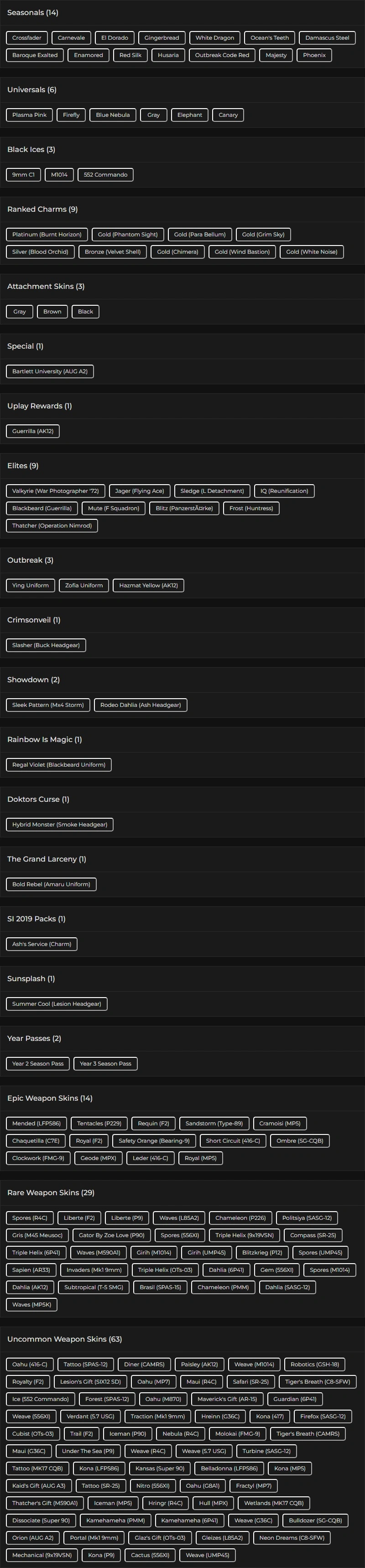Click Rodeo Dahlia (Ash Headgear) tag
This screenshot has height=1568, width=365.
(x=141, y=705)
